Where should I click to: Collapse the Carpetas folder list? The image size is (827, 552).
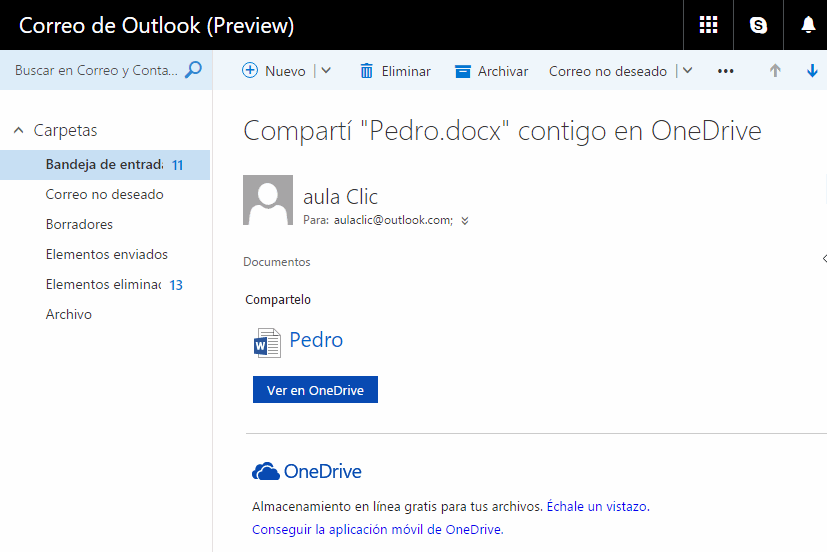coord(19,131)
